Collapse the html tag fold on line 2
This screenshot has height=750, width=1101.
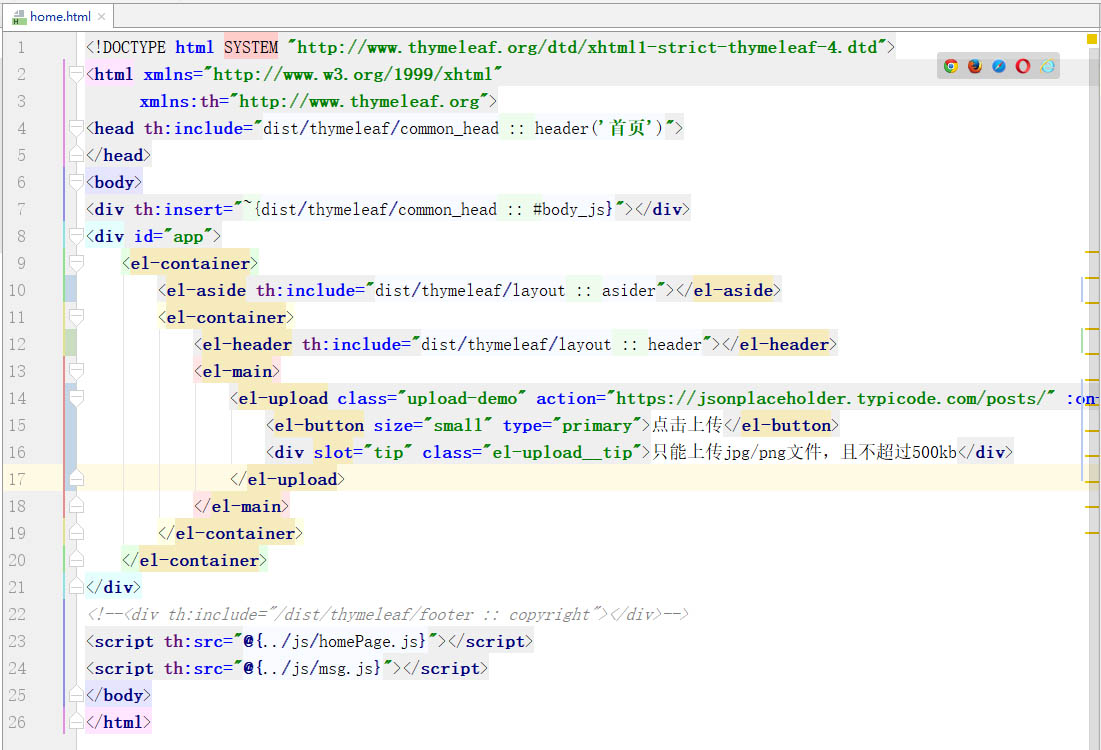pyautogui.click(x=76, y=74)
